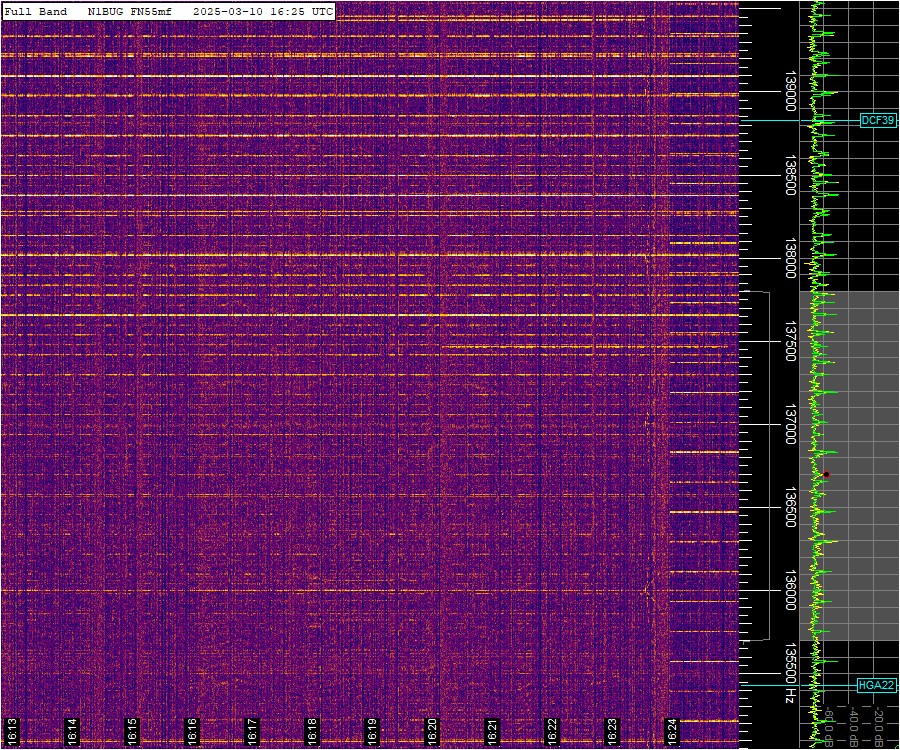Click the 137500 frequency scale label
The width and height of the screenshot is (900, 750).
(x=790, y=342)
